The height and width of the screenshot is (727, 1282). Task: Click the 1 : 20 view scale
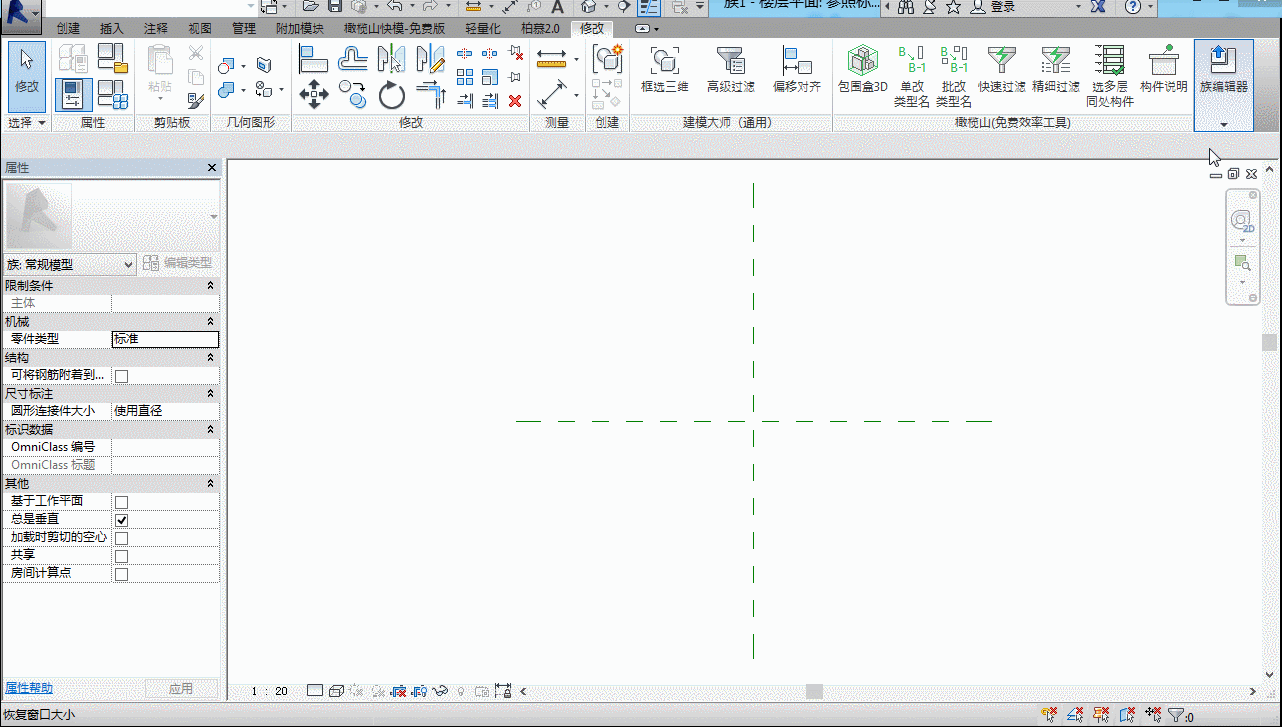[269, 691]
